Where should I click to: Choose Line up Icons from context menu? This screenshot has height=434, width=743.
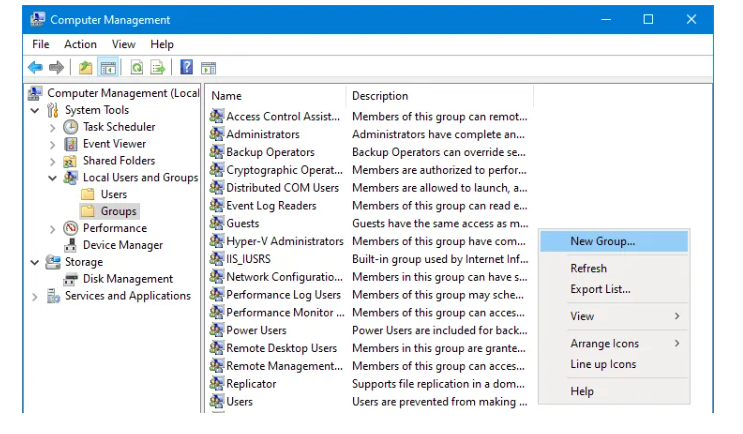tap(614, 364)
